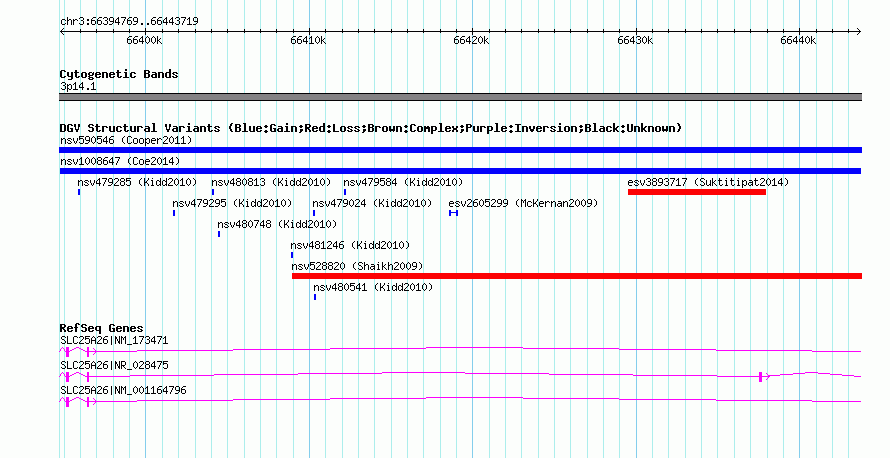Select the blue nsv590546 gain bar
The width and height of the screenshot is (890, 458).
460,150
